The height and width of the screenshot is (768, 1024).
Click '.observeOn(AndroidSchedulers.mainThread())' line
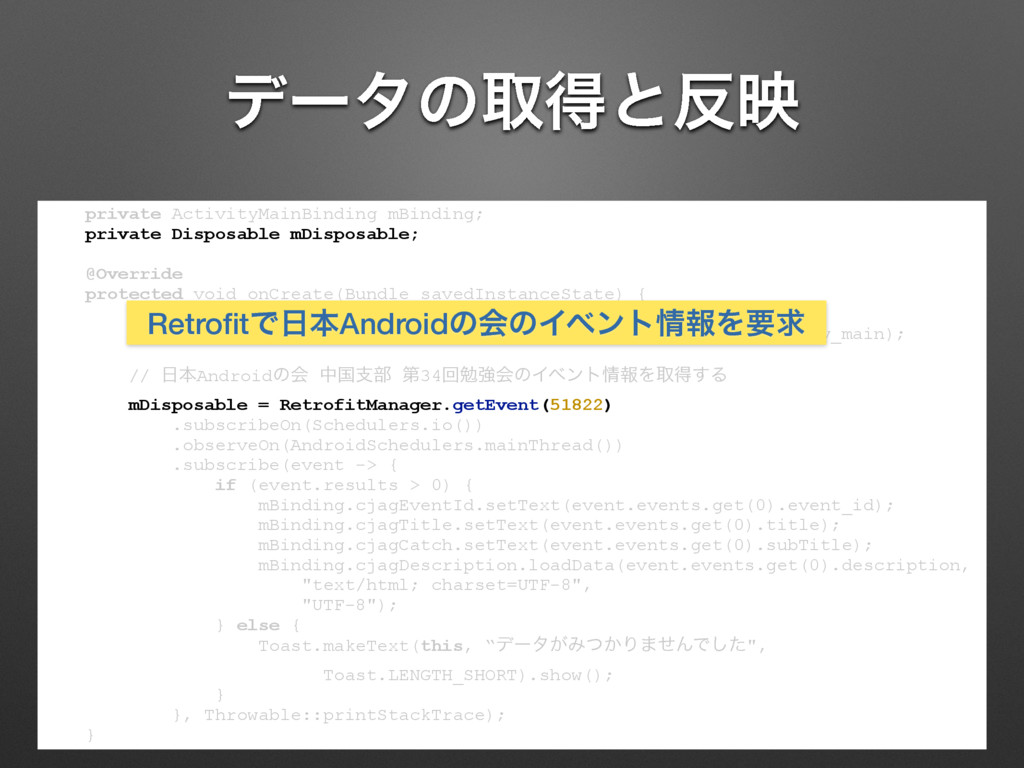(x=397, y=445)
